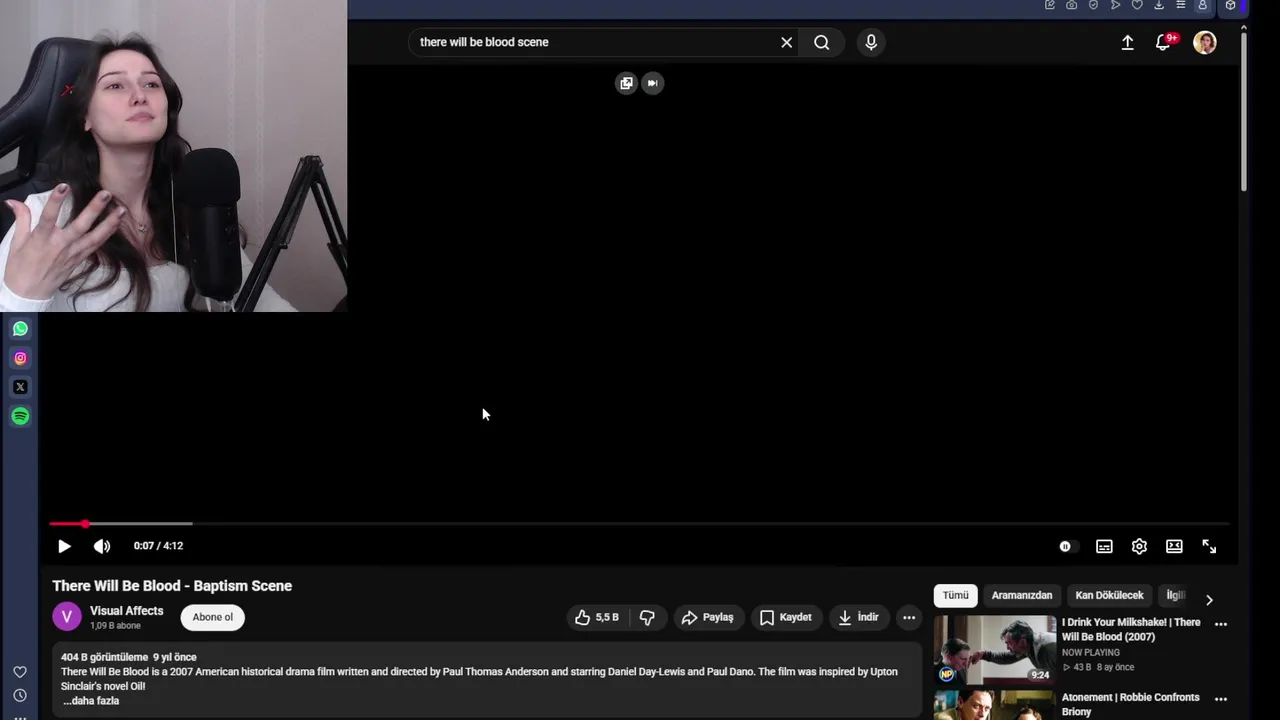
Task: Select the Kan Dökülecek filter chip
Action: pyautogui.click(x=1109, y=595)
